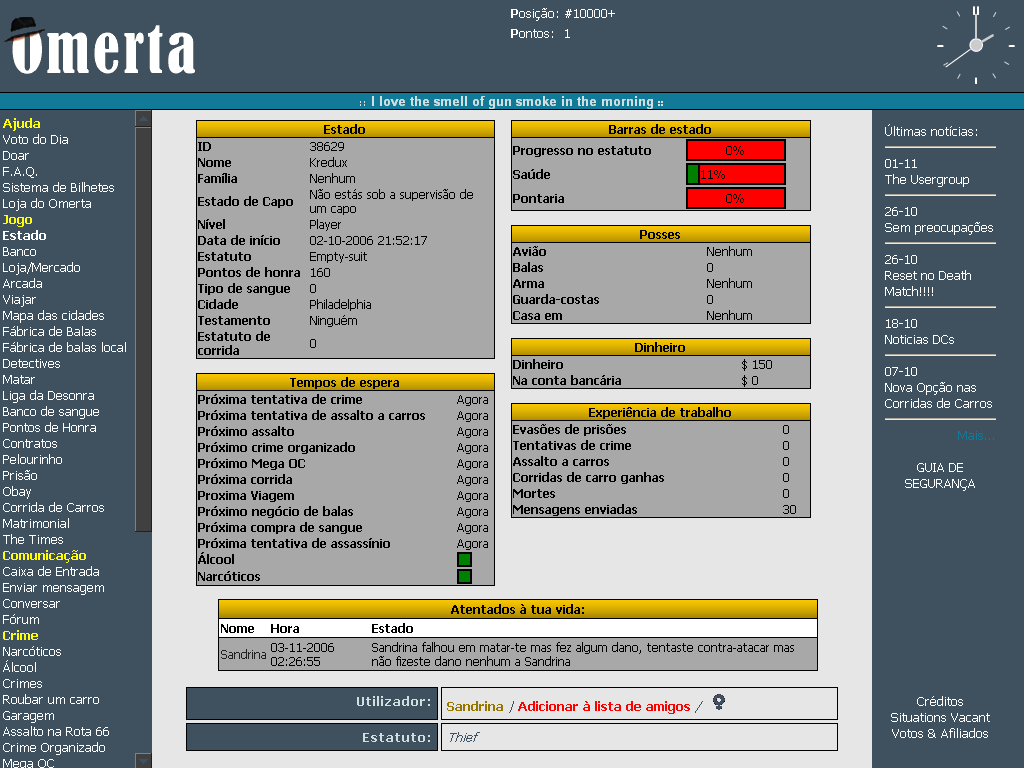This screenshot has width=1024, height=768.
Task: Open Banco from the sidebar menu
Action: pyautogui.click(x=19, y=252)
